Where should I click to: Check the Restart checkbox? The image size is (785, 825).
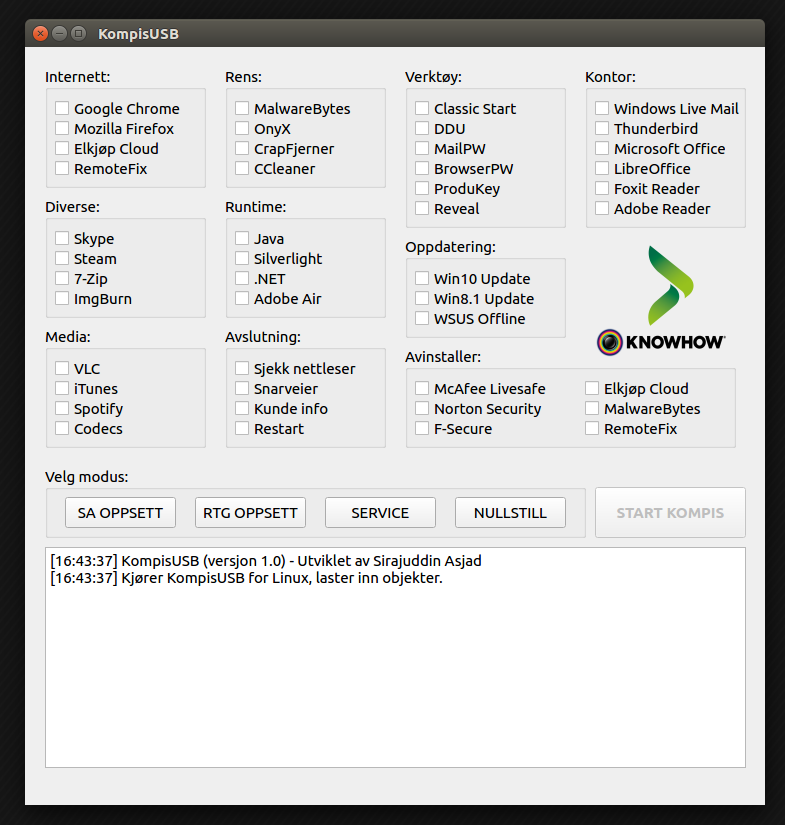(x=242, y=428)
